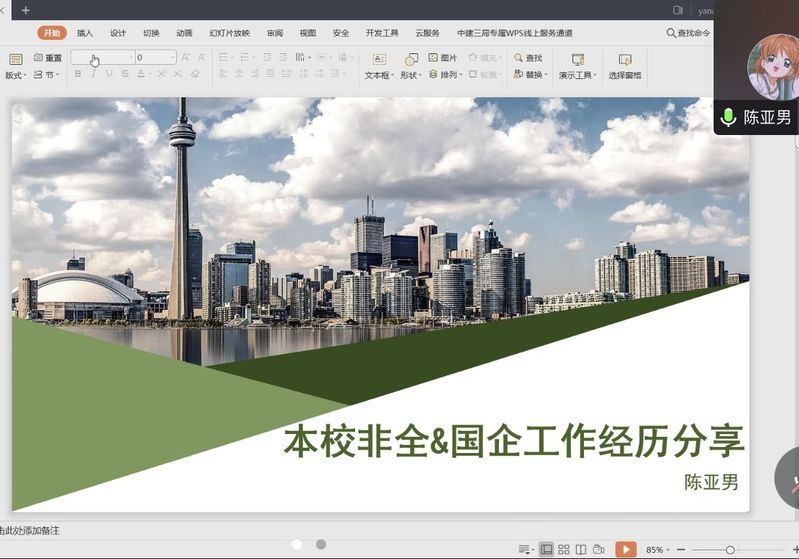Viewport: 799px width, 559px height.
Task: Open the 插入 ribbon tab
Action: tap(85, 33)
